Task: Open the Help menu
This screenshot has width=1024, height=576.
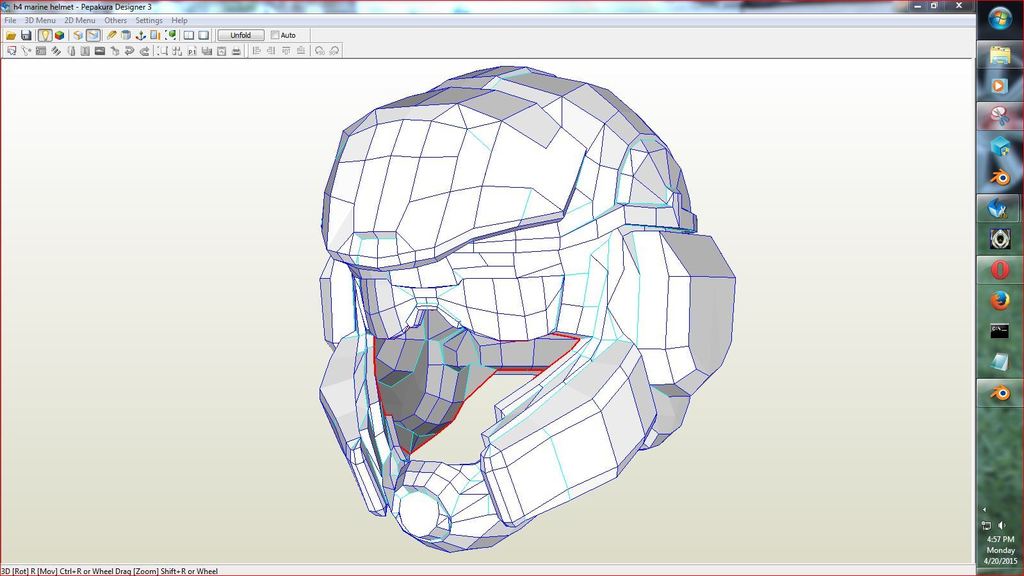Action: pyautogui.click(x=180, y=20)
